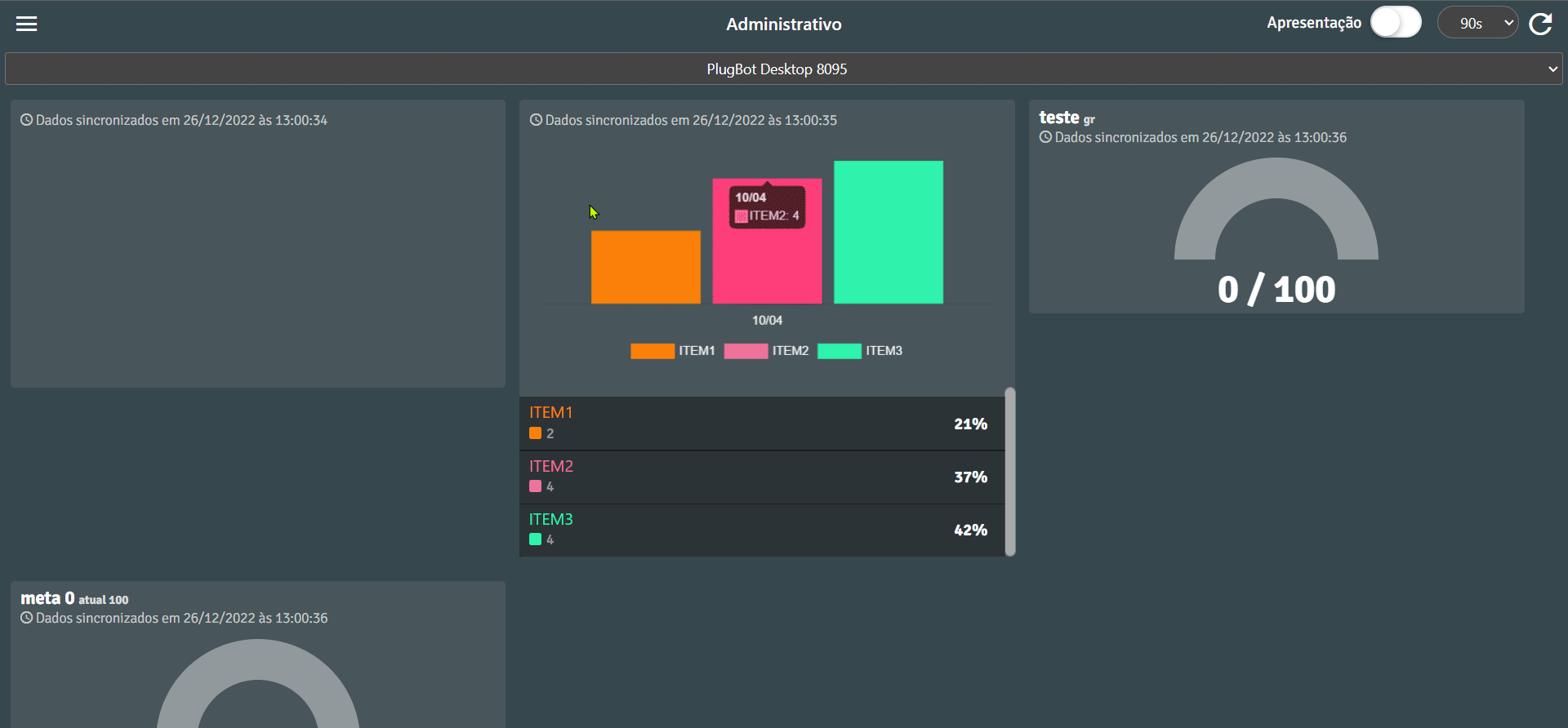Toggle ITEM1 legend swatch in chart

(x=653, y=351)
